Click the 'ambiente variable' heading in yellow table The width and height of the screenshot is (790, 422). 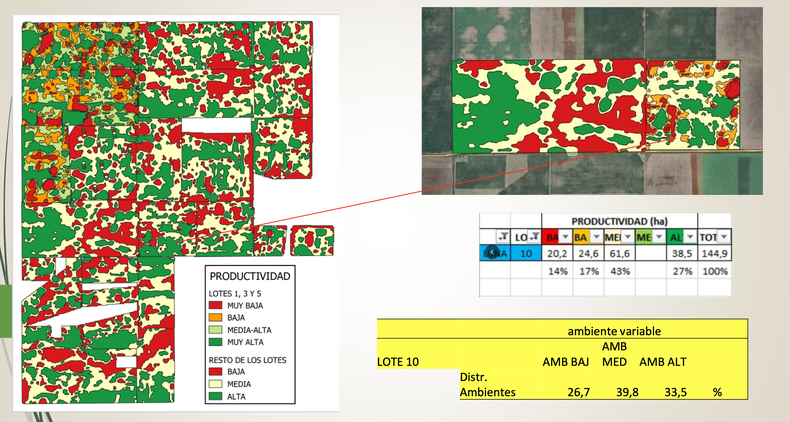[x=614, y=331]
